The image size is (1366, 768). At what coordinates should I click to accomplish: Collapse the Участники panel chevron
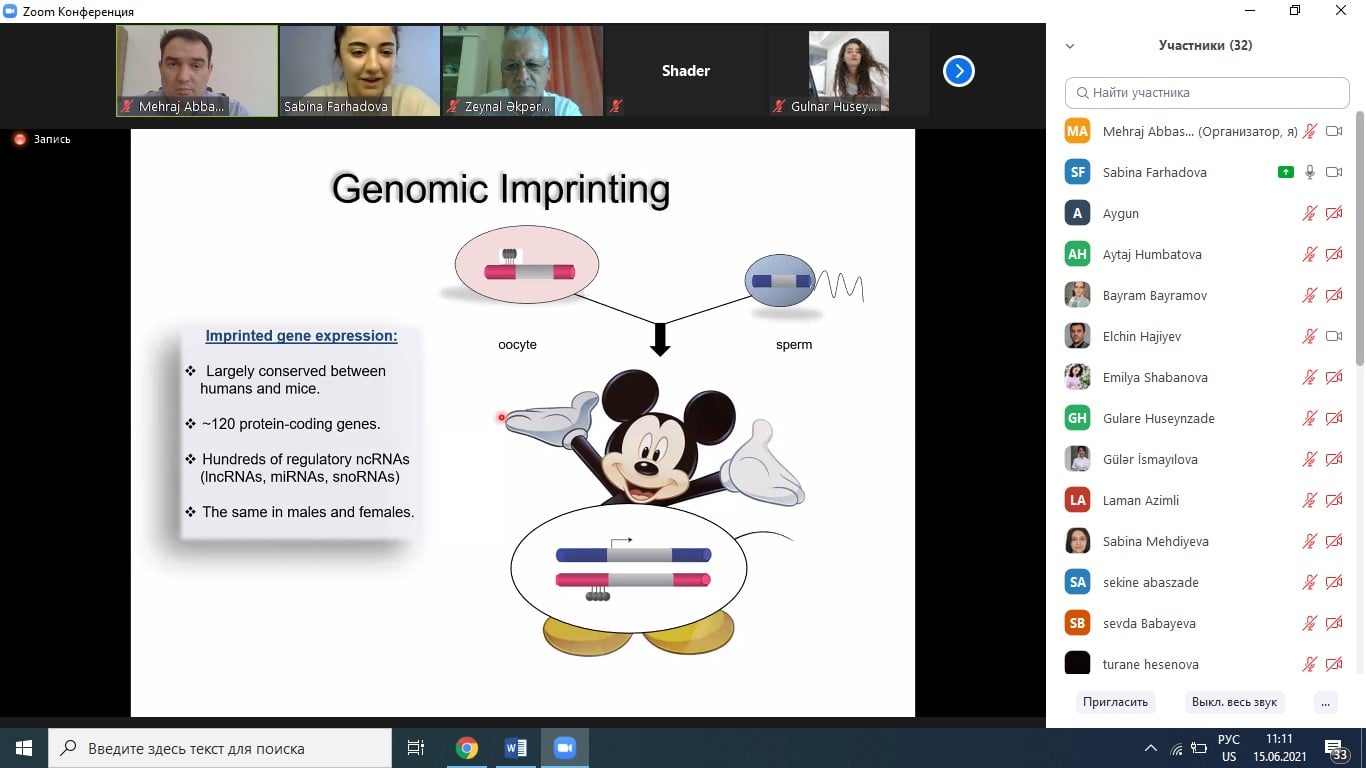click(1070, 46)
